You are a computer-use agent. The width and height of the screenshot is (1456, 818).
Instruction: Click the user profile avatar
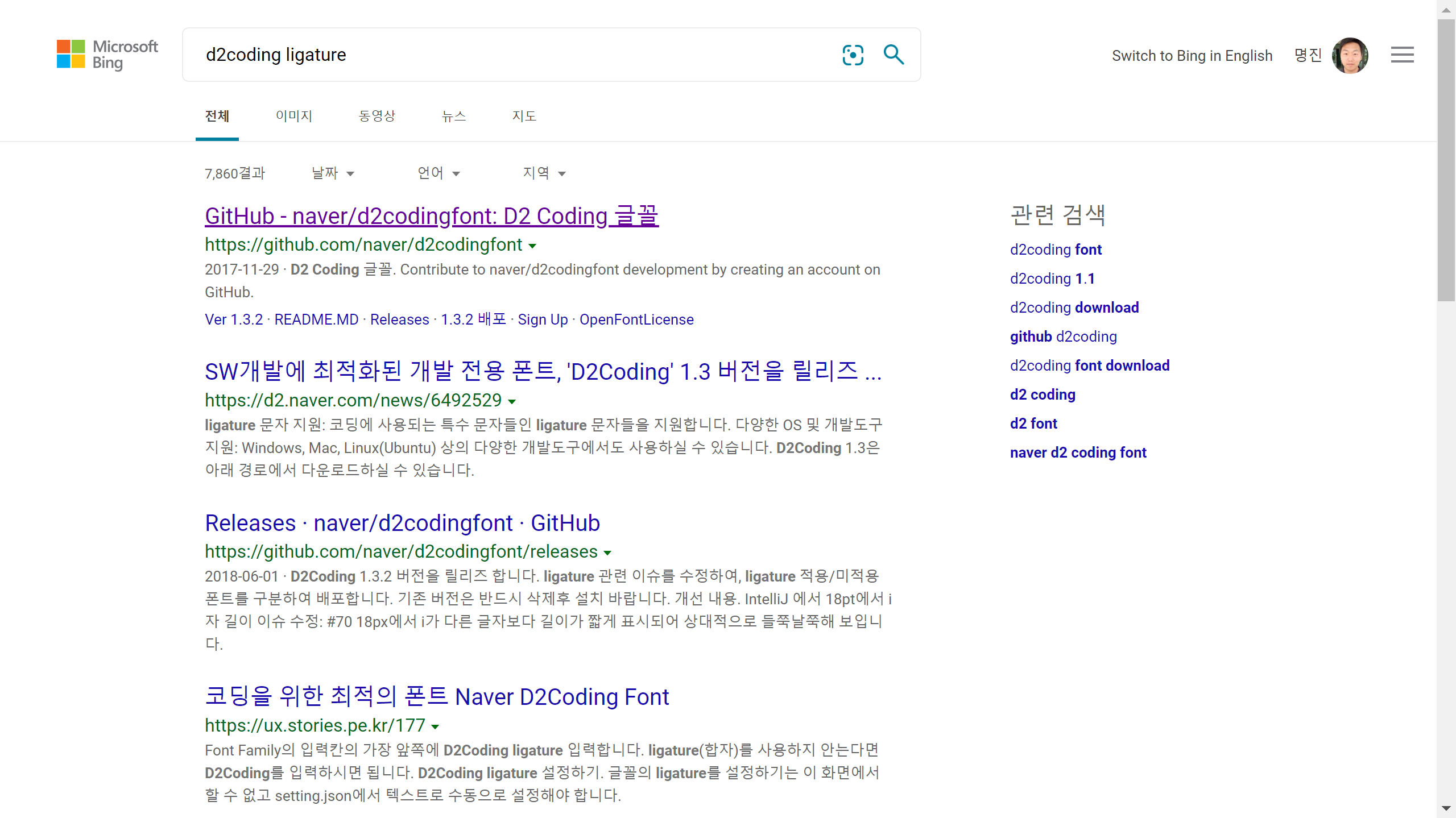pyautogui.click(x=1350, y=56)
